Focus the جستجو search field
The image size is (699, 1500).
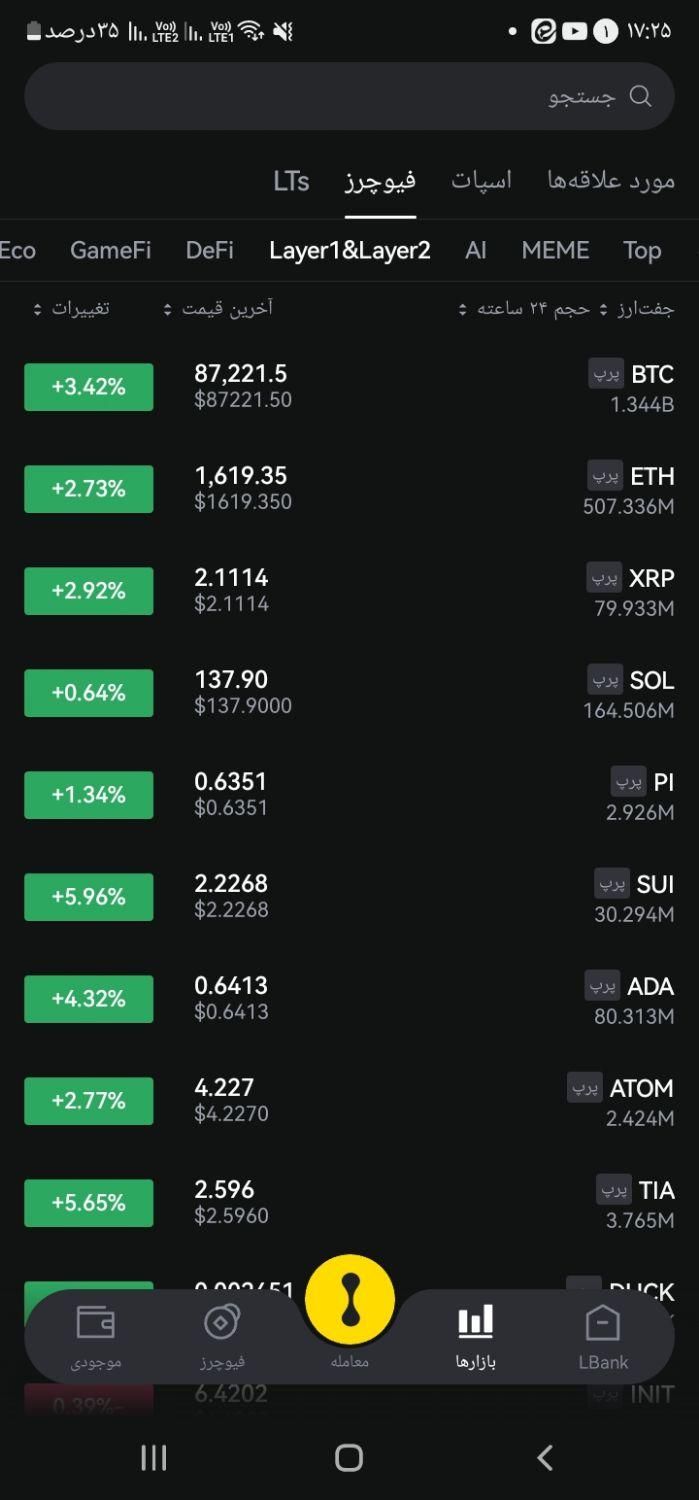click(349, 96)
